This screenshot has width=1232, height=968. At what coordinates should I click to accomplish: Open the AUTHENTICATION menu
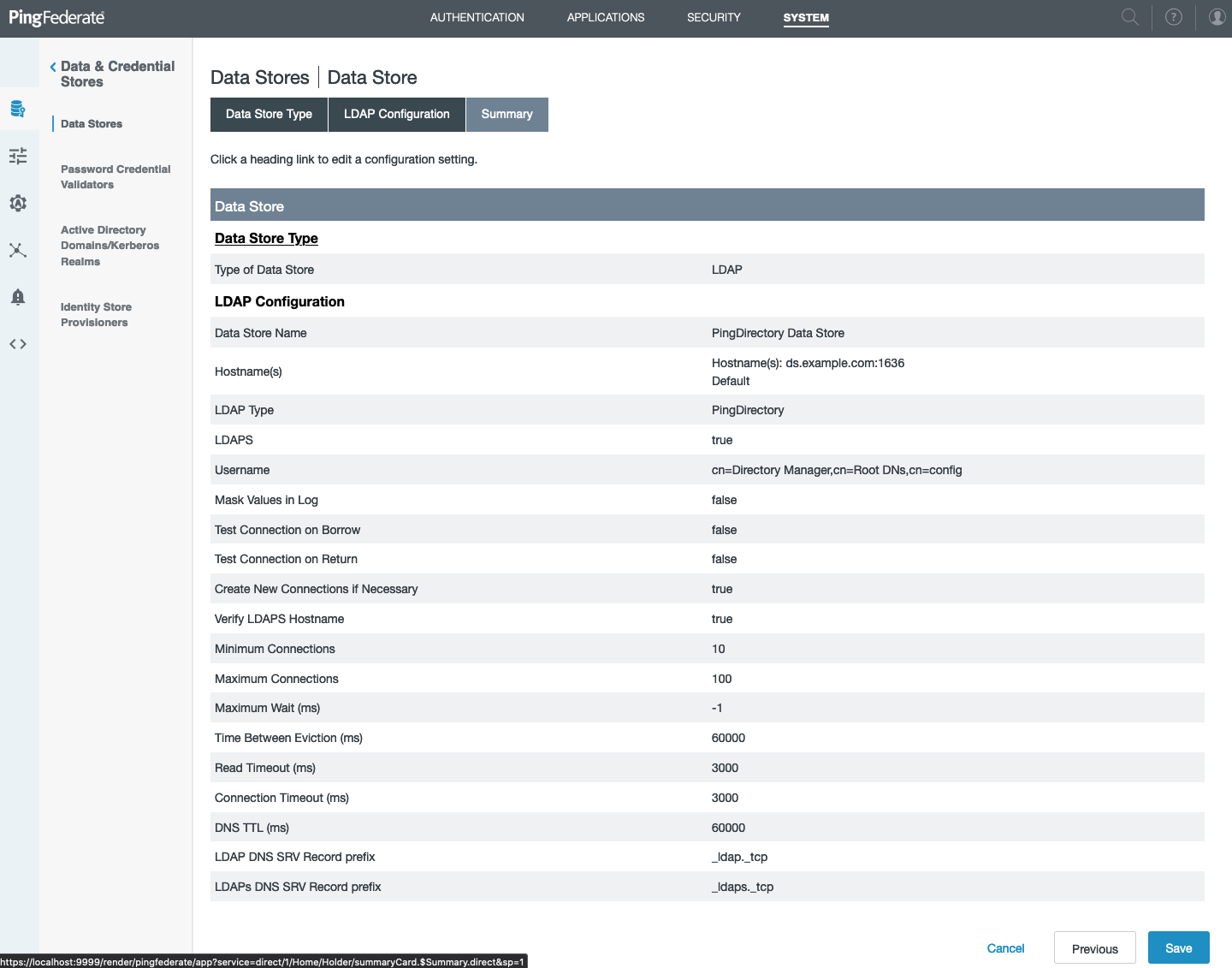click(x=477, y=17)
